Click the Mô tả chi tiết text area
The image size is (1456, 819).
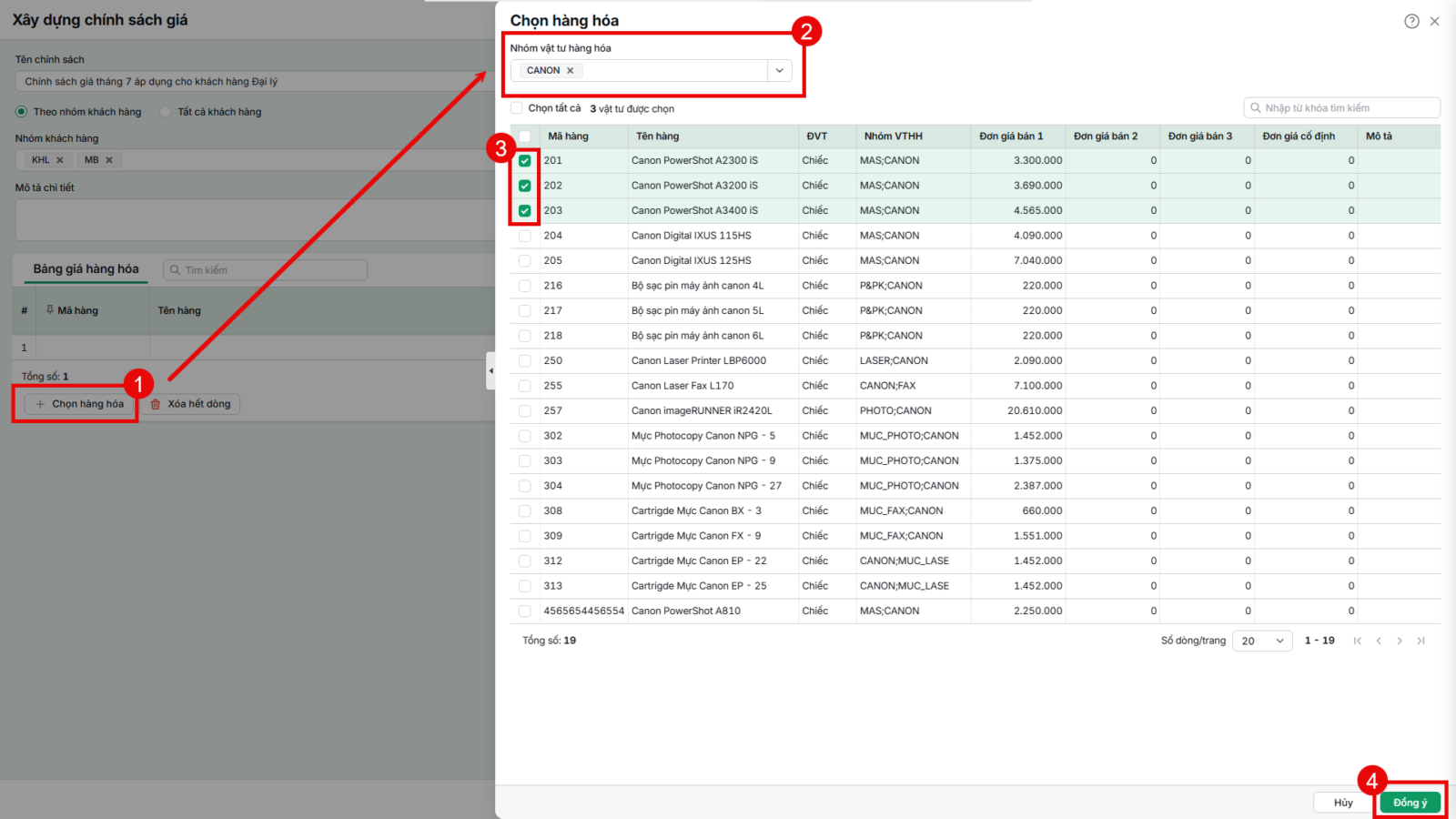point(255,219)
